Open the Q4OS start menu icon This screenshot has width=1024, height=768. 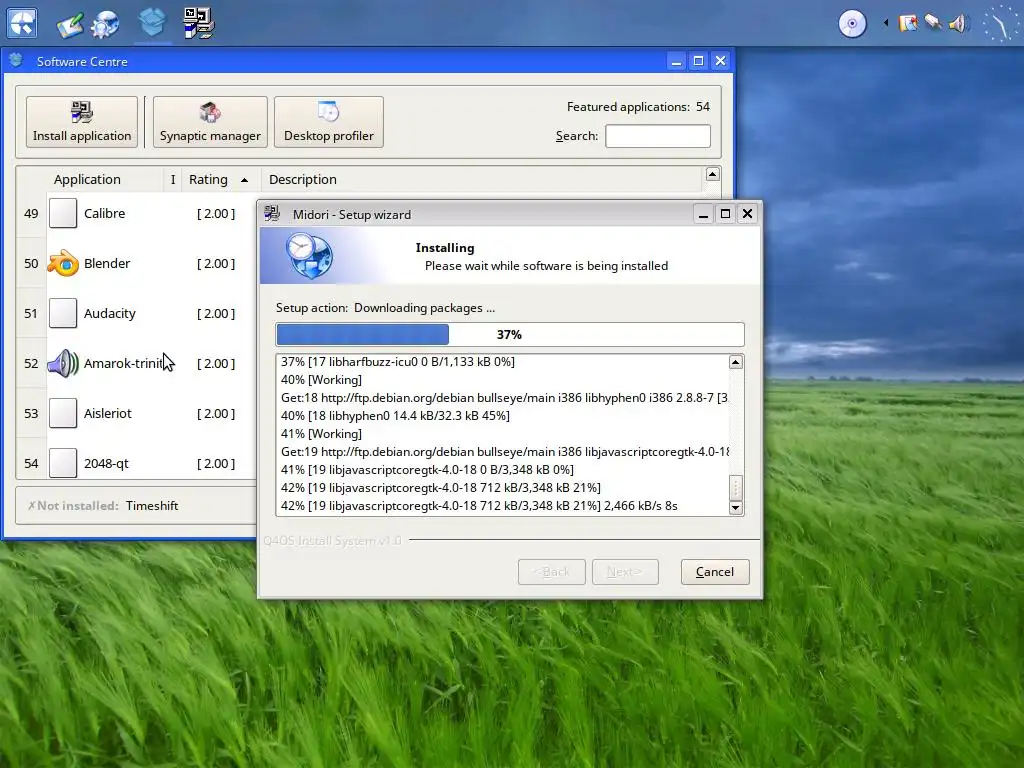pyautogui.click(x=22, y=23)
